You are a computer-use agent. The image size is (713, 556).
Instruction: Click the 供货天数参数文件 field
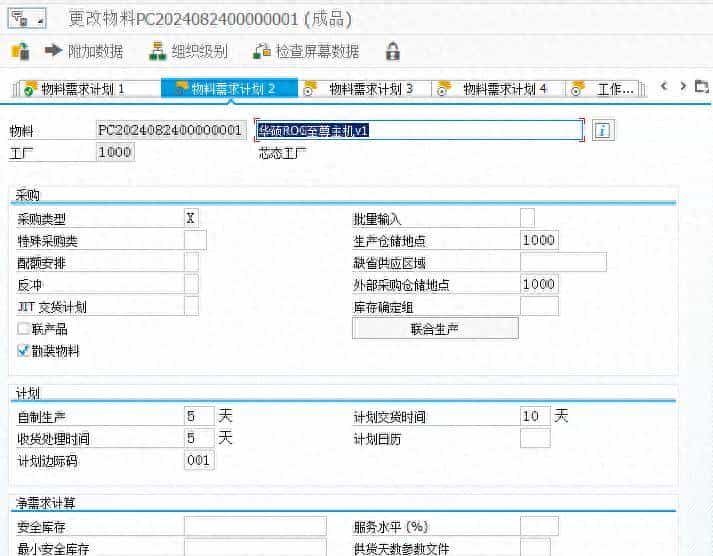[x=535, y=547]
